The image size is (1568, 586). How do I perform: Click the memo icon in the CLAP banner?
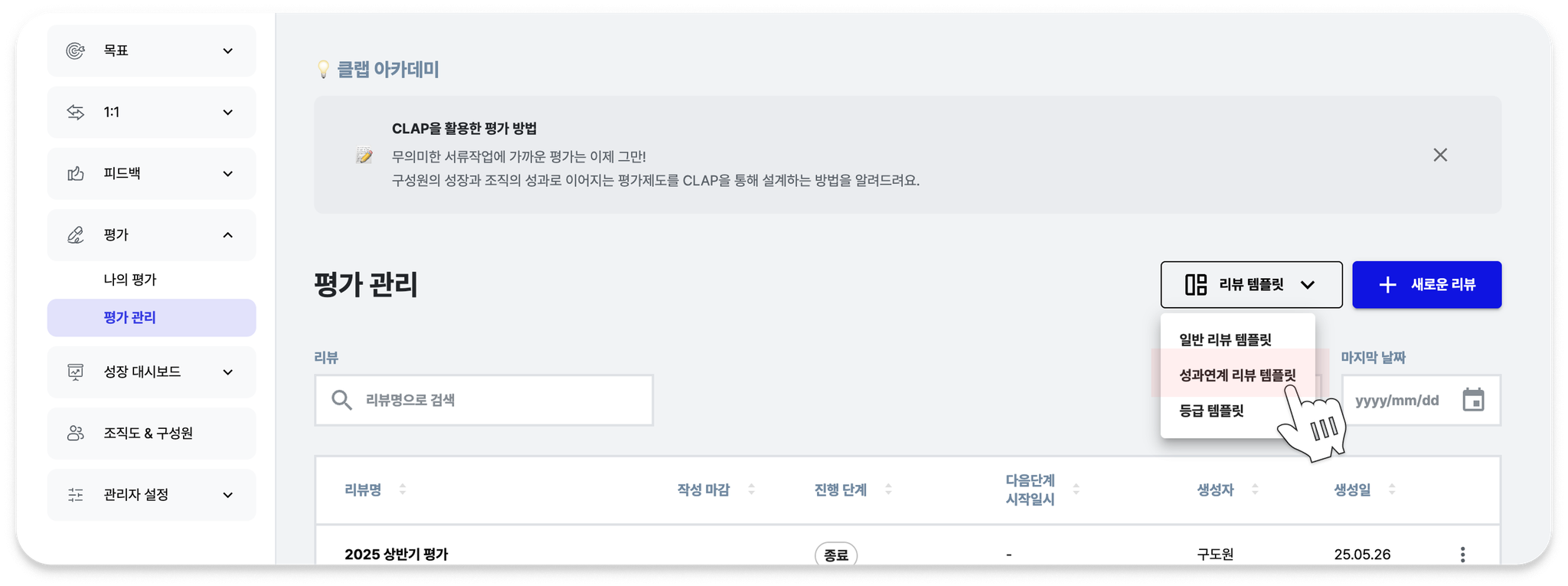(x=364, y=156)
